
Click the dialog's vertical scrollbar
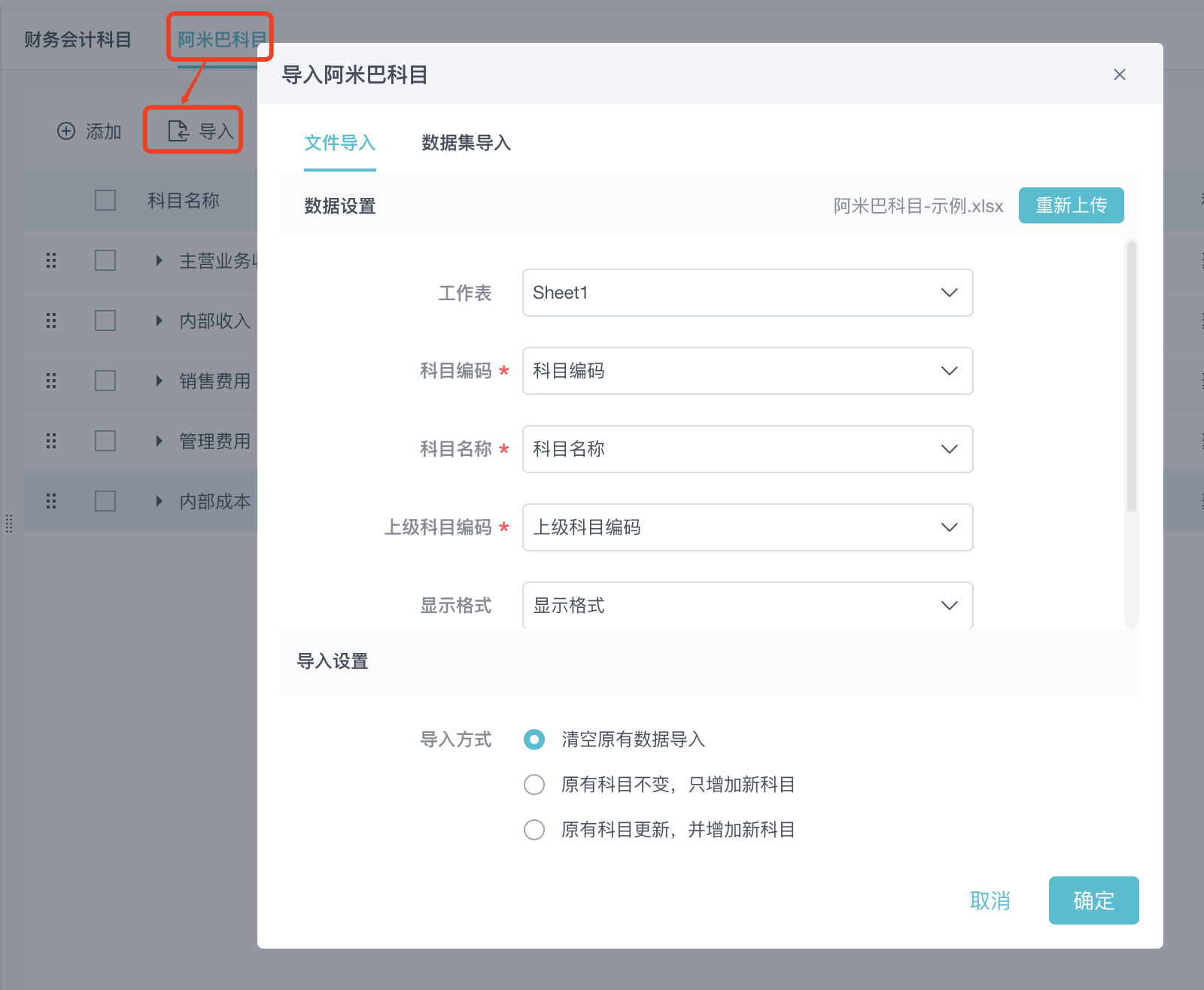[1131, 376]
